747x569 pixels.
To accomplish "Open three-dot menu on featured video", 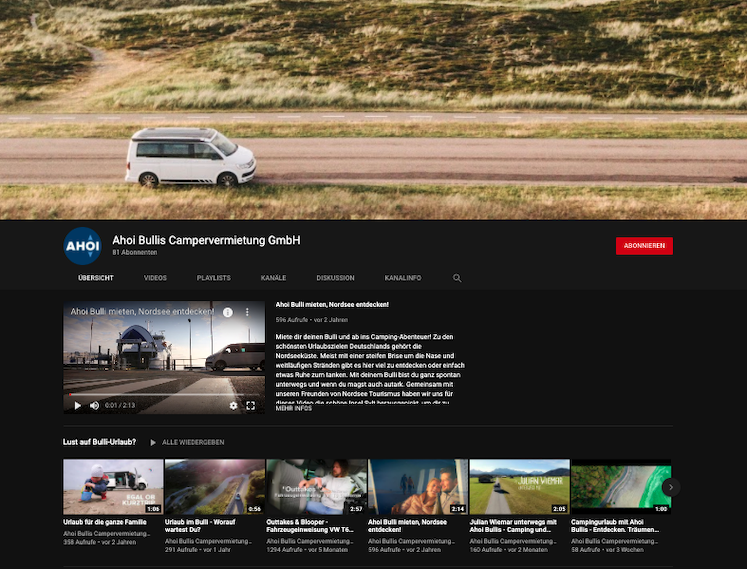I will pos(247,312).
